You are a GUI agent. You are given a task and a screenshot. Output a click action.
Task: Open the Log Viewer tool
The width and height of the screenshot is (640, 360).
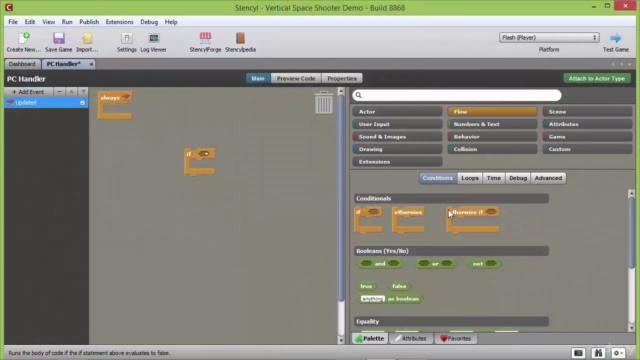pyautogui.click(x=154, y=38)
